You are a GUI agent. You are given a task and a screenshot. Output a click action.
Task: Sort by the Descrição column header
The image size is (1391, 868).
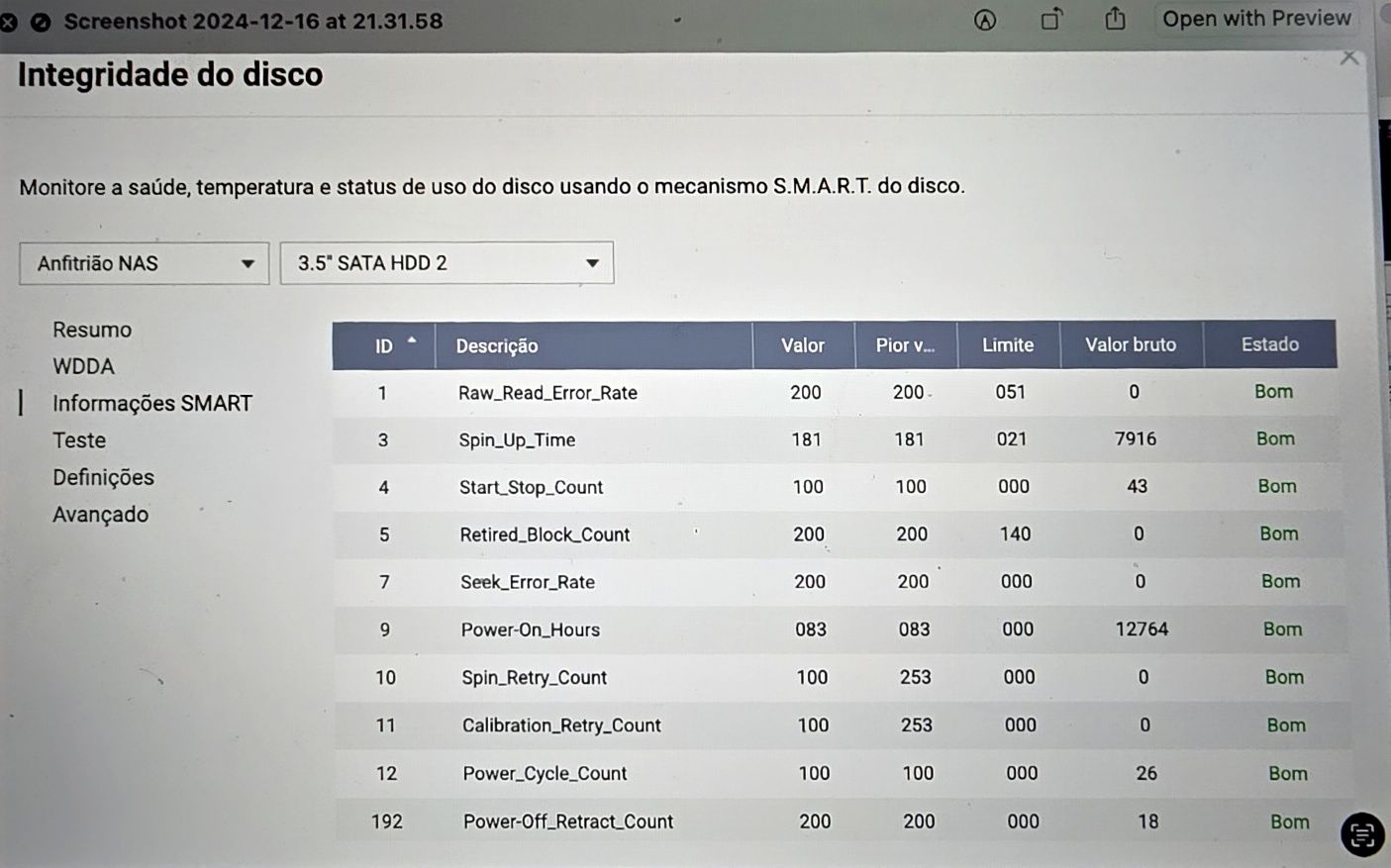[594, 345]
